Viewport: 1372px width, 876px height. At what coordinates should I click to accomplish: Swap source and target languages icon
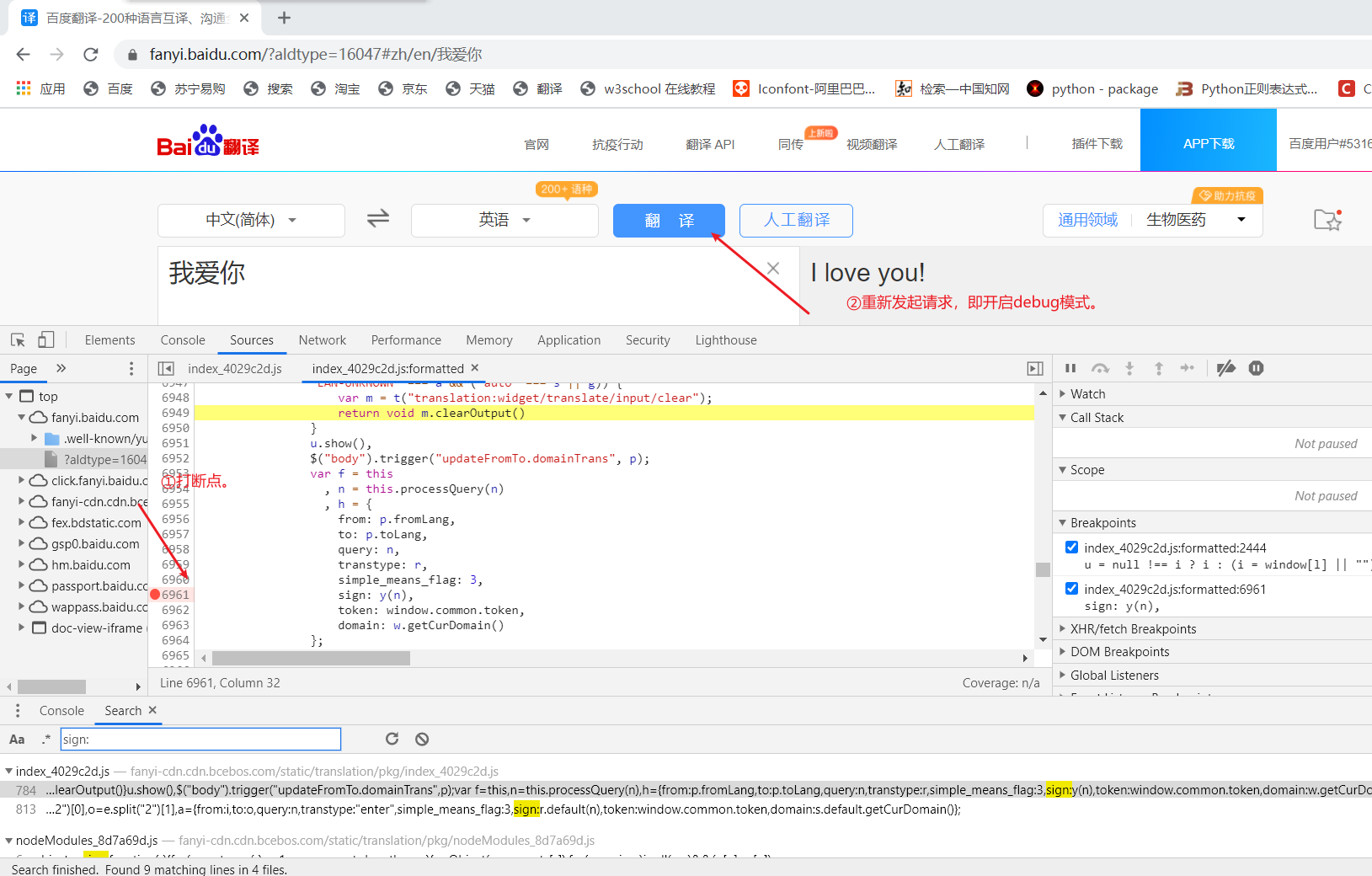tap(378, 219)
